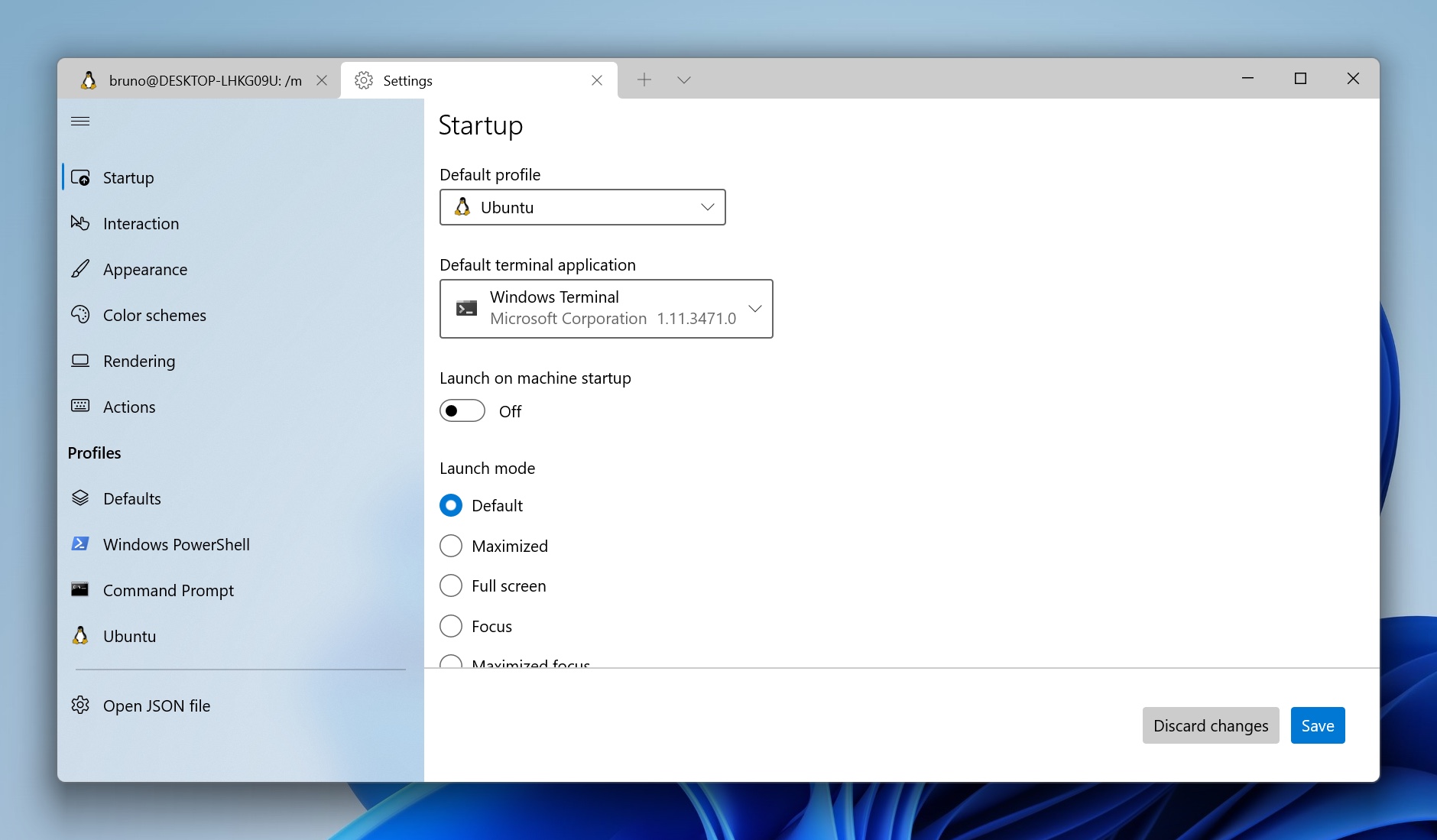
Task: Toggle Launch on machine startup switch
Action: click(x=462, y=410)
